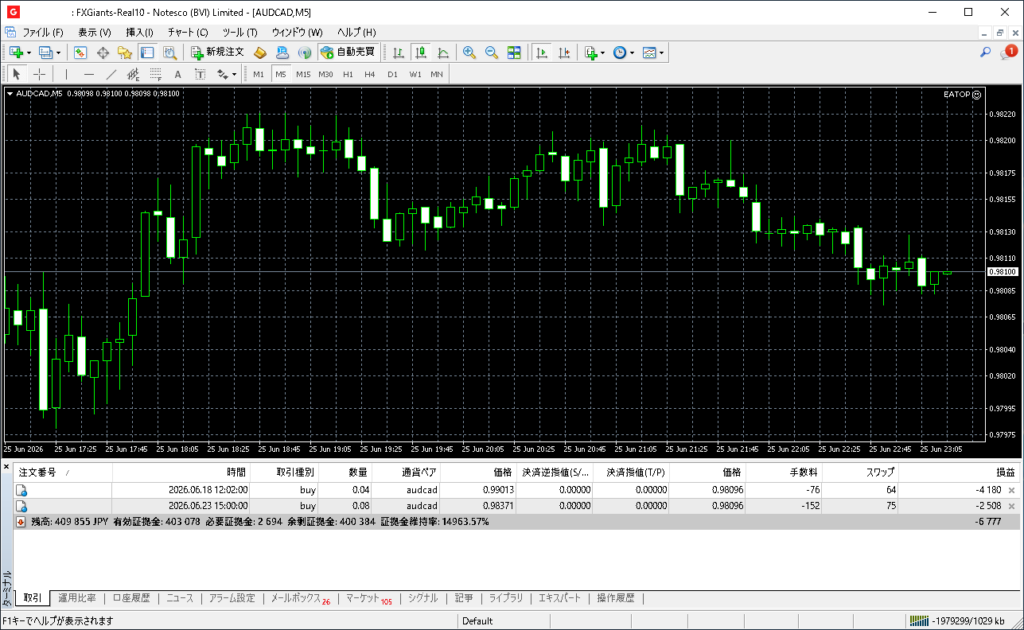This screenshot has height=630, width=1024.
Task: Close the second audcad order via x
Action: 1012,506
